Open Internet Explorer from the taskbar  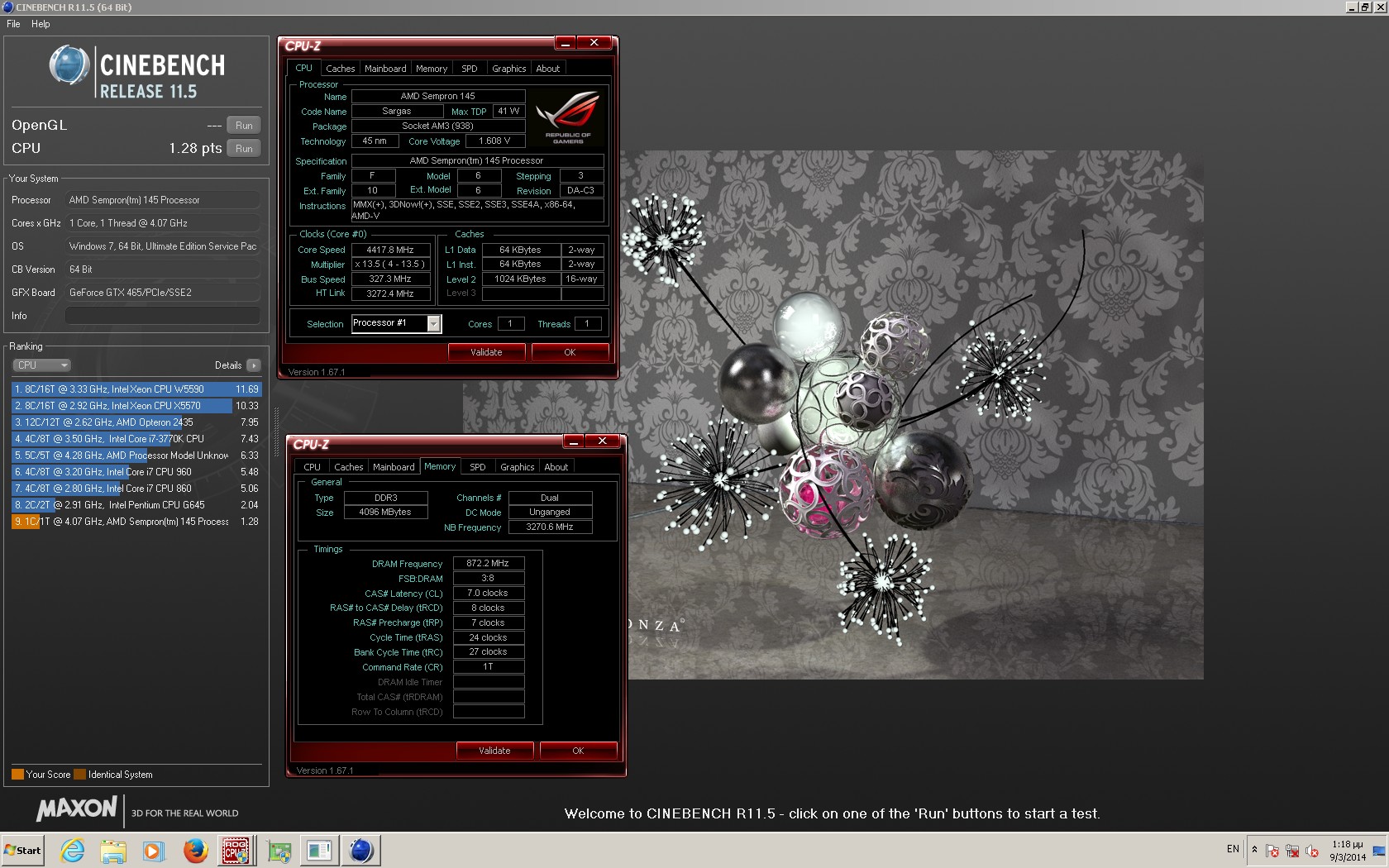coord(73,851)
